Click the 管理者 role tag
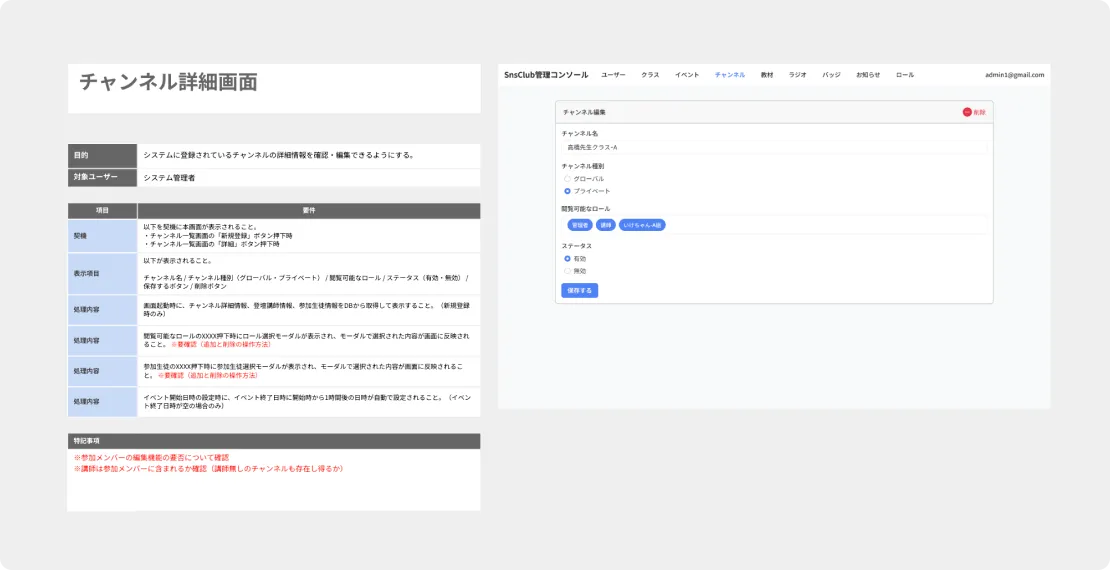Viewport: 1110px width, 570px height. click(580, 225)
